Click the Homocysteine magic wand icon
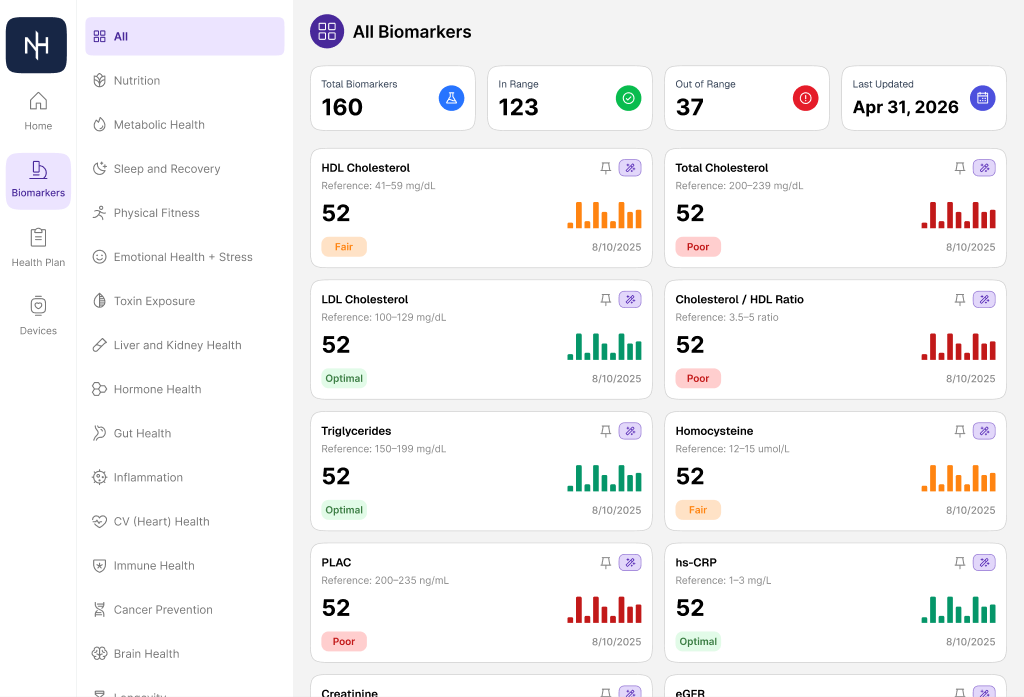The height and width of the screenshot is (697, 1024). [984, 431]
